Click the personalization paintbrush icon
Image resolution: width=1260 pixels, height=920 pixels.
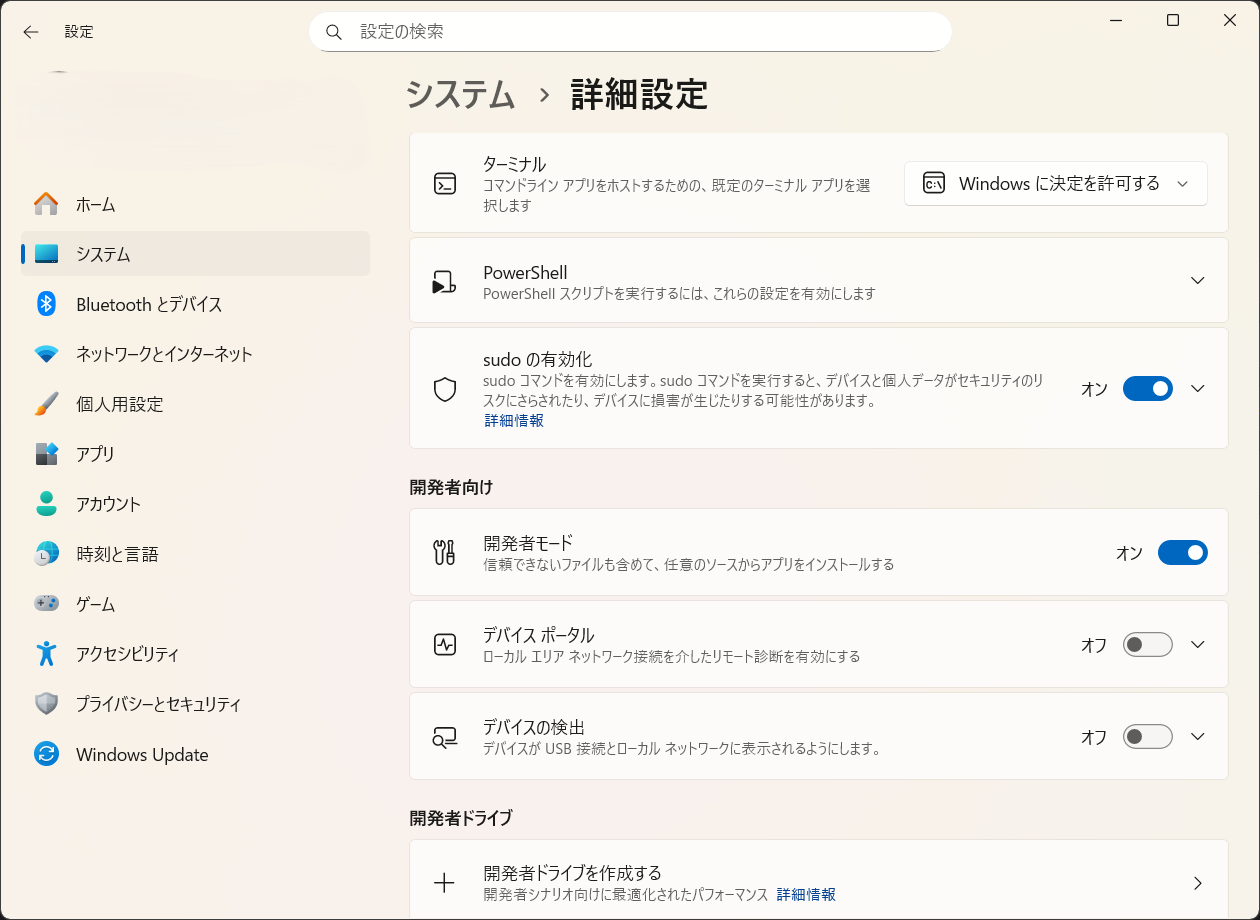coord(46,404)
